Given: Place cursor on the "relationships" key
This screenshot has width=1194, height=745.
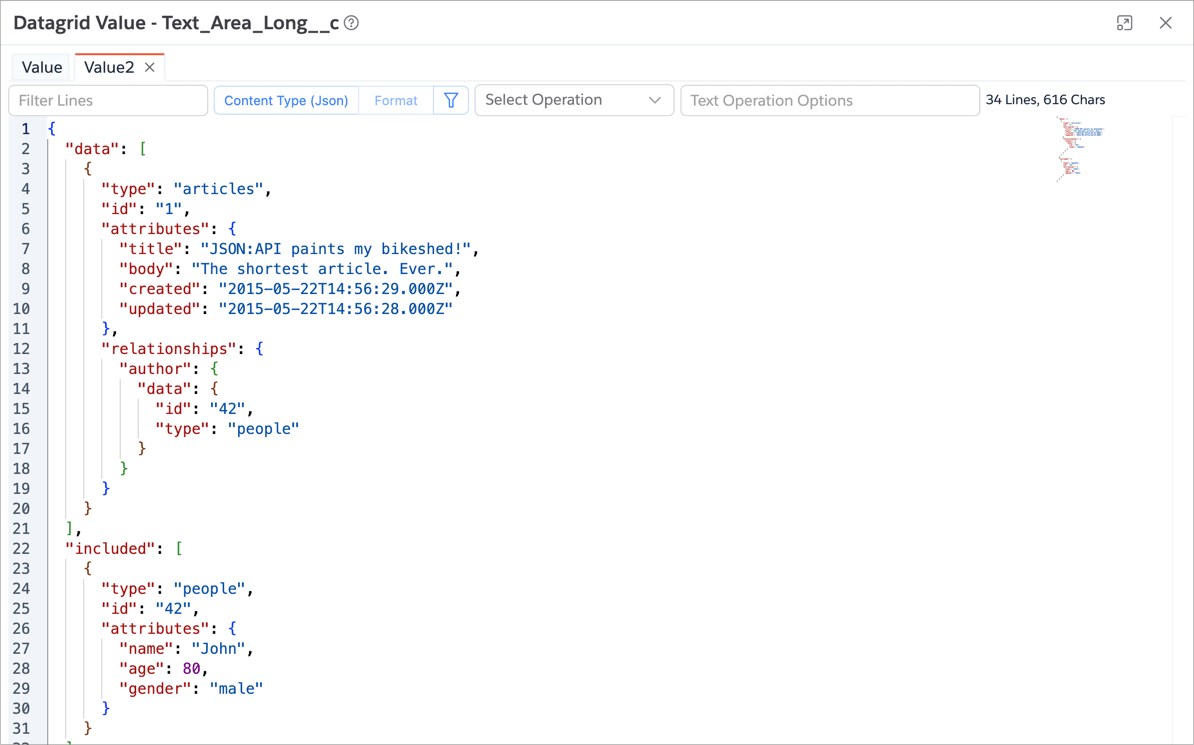Looking at the screenshot, I should (168, 349).
